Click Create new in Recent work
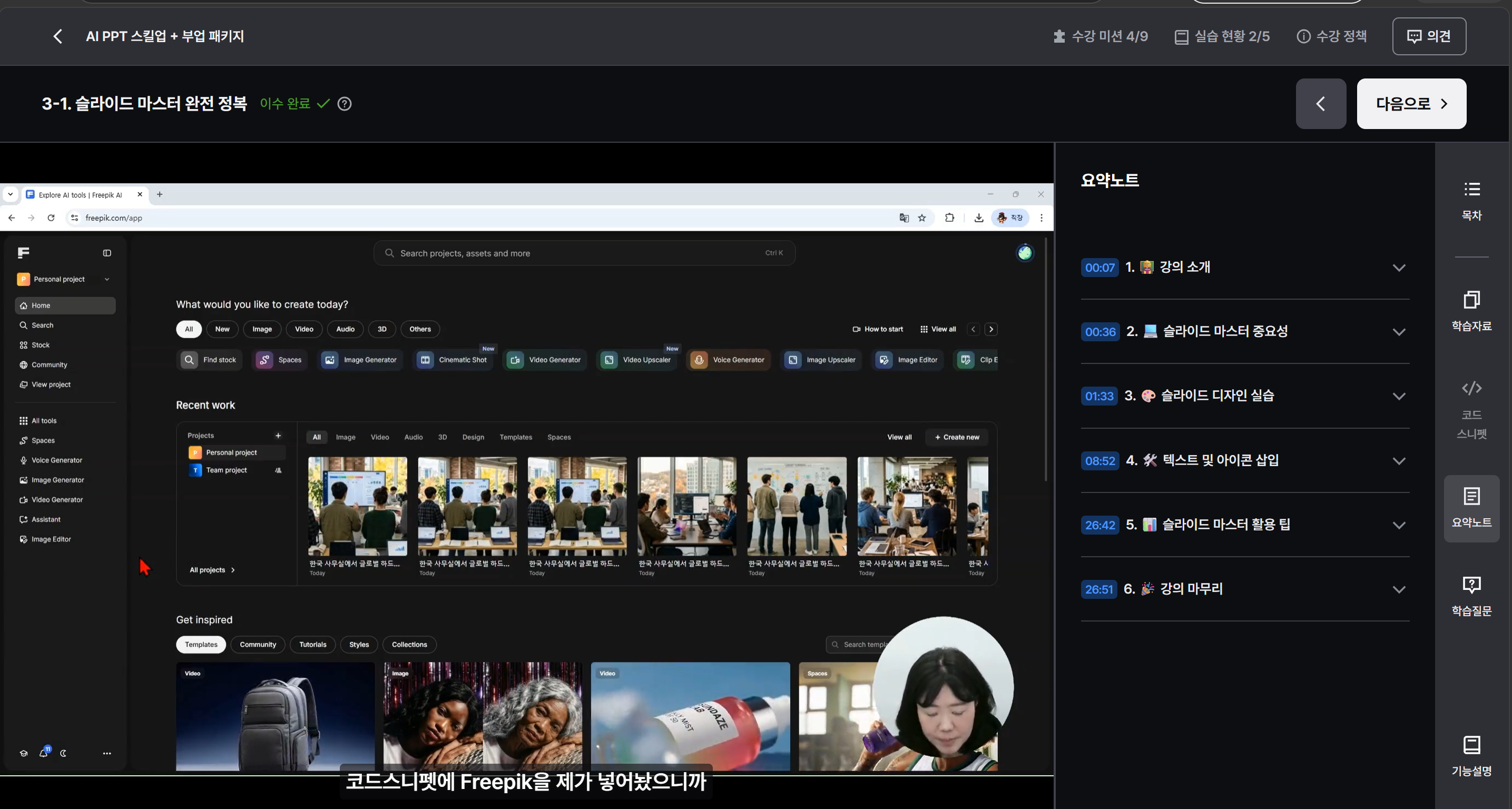The width and height of the screenshot is (1512, 809). pyautogui.click(x=957, y=437)
